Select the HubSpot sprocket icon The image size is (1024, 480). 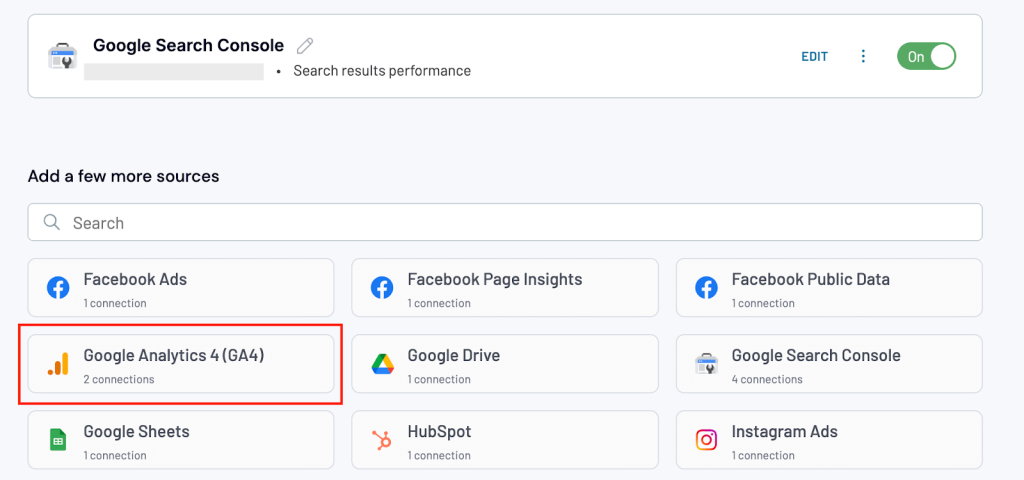(x=381, y=440)
